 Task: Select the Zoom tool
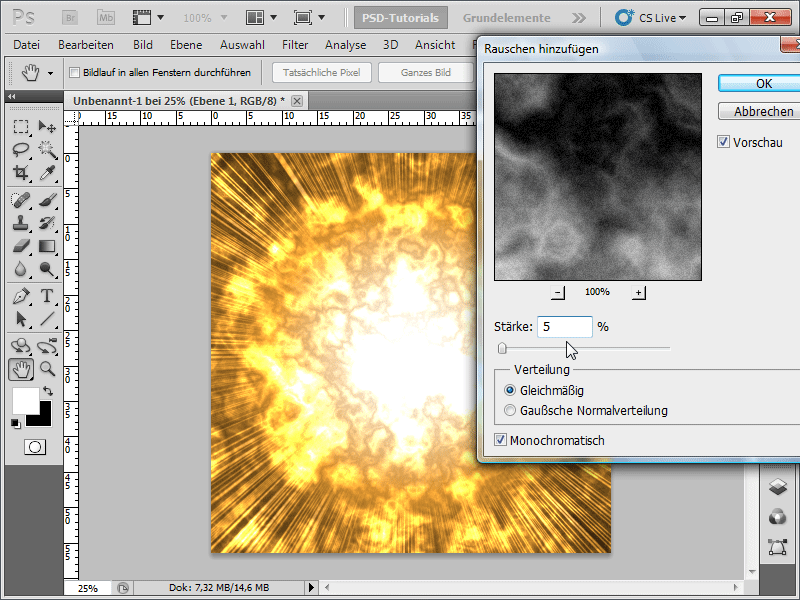click(47, 369)
